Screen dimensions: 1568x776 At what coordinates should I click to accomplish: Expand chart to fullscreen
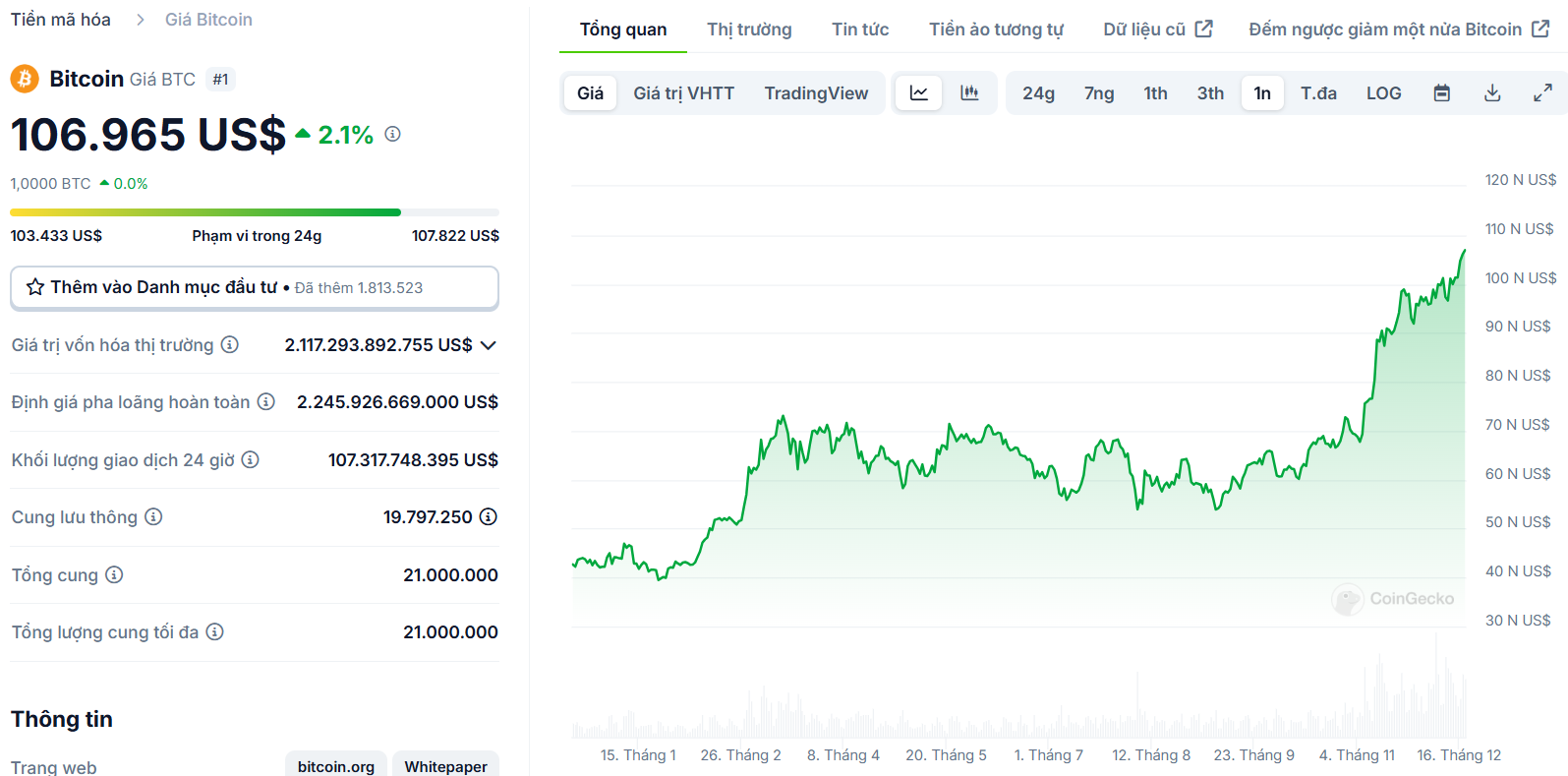click(x=1543, y=93)
